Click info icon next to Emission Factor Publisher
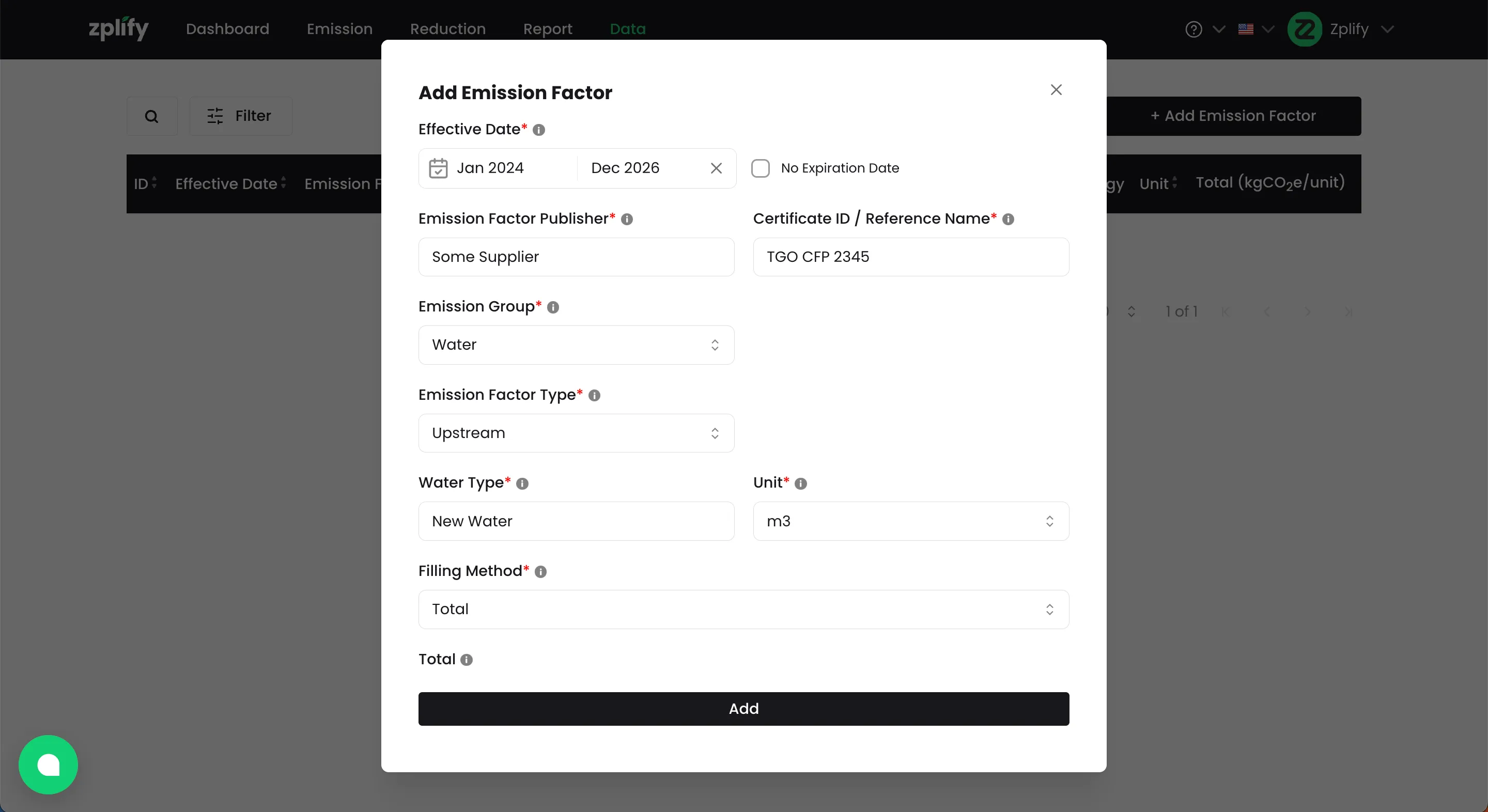Viewport: 1488px width, 812px height. [x=627, y=220]
